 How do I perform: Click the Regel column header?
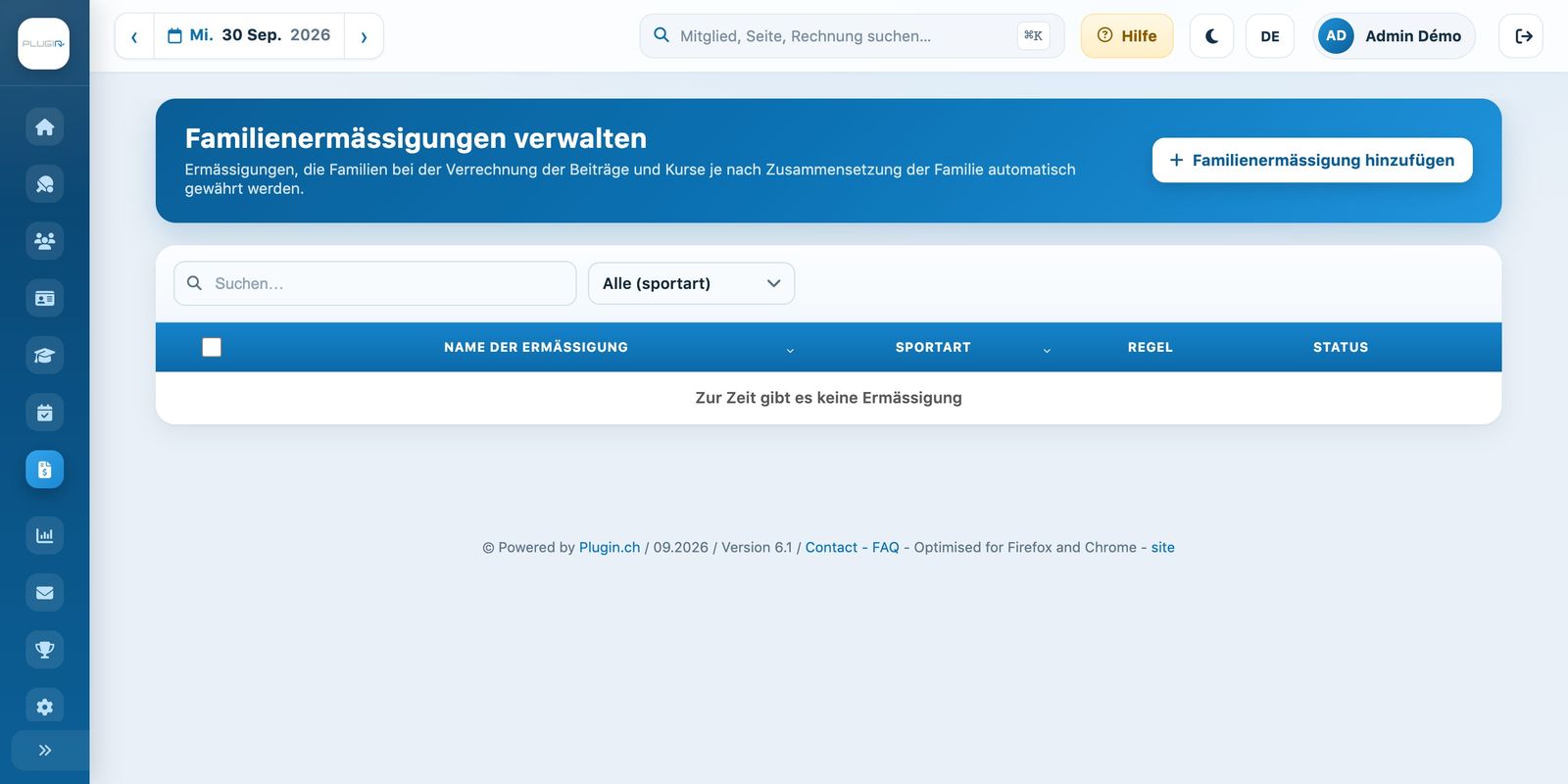click(x=1151, y=347)
